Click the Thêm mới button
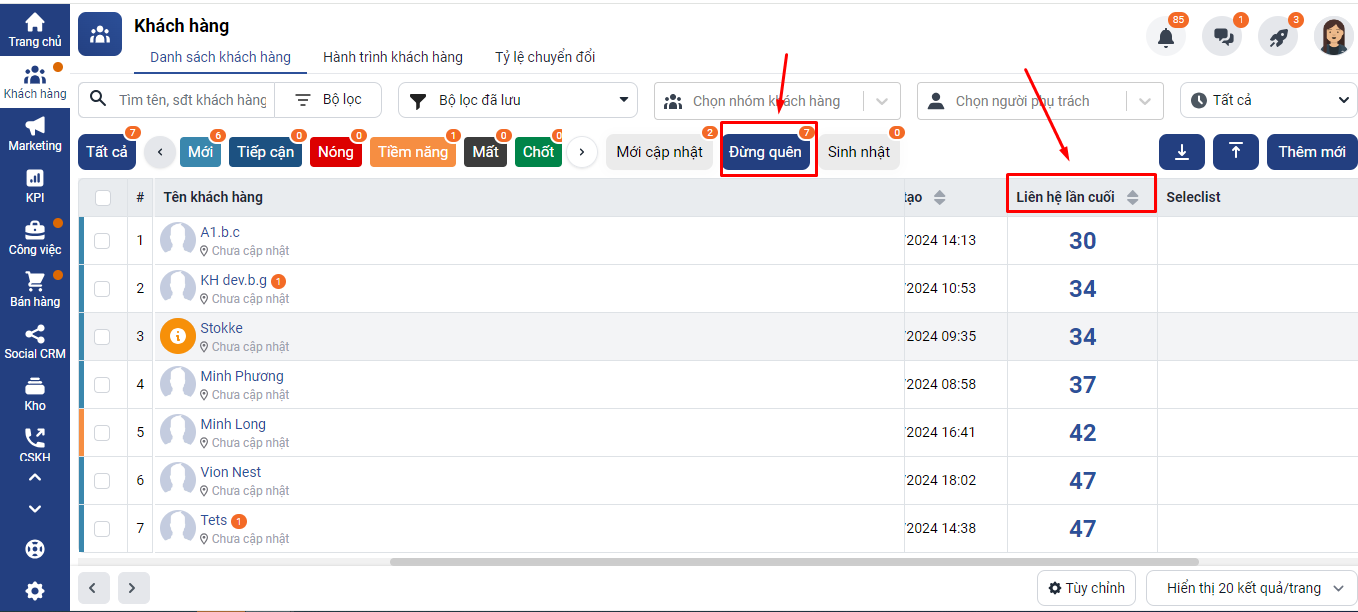 (1312, 152)
